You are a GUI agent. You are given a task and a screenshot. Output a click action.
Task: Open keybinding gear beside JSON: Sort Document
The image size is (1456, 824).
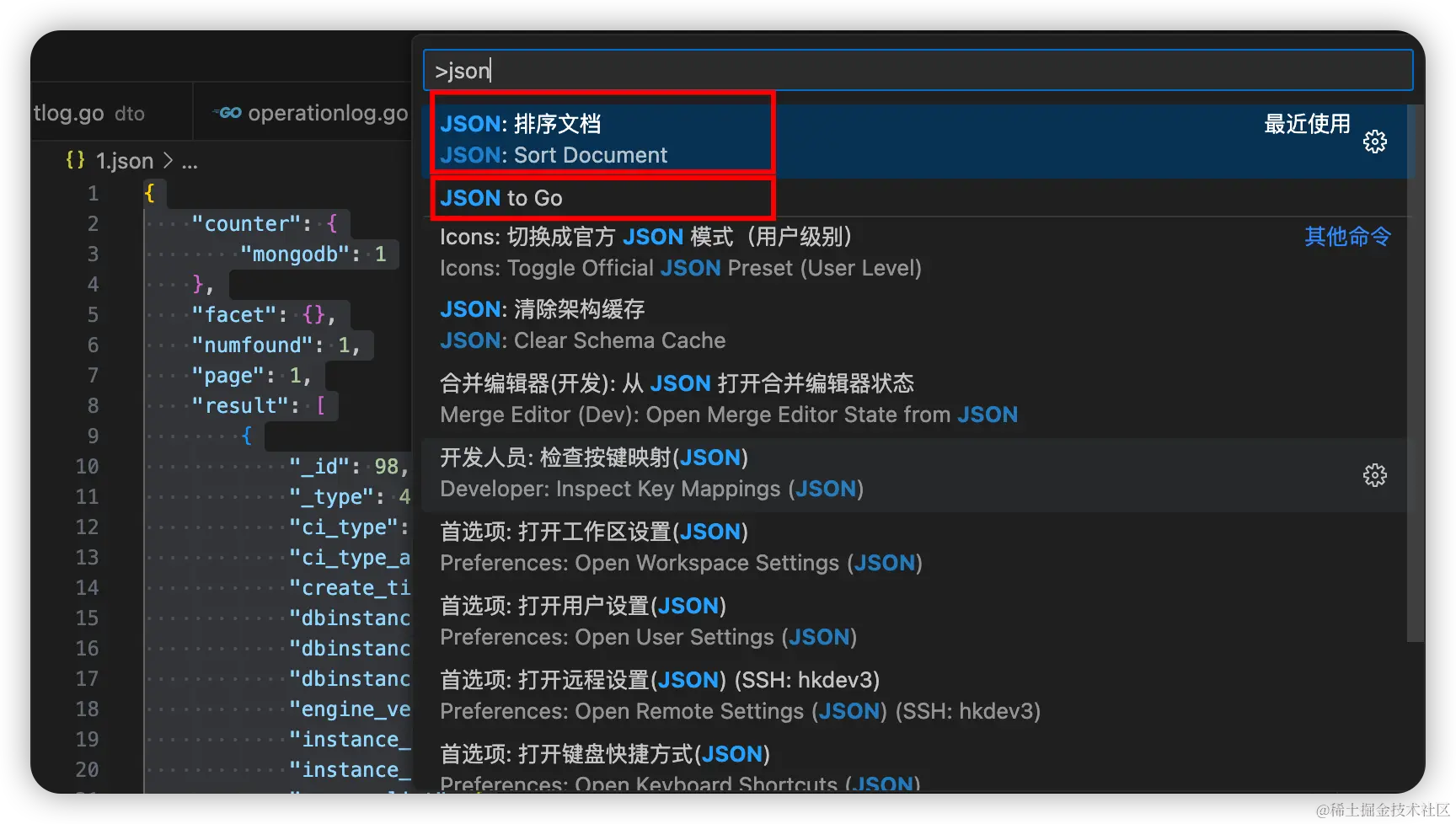point(1375,142)
